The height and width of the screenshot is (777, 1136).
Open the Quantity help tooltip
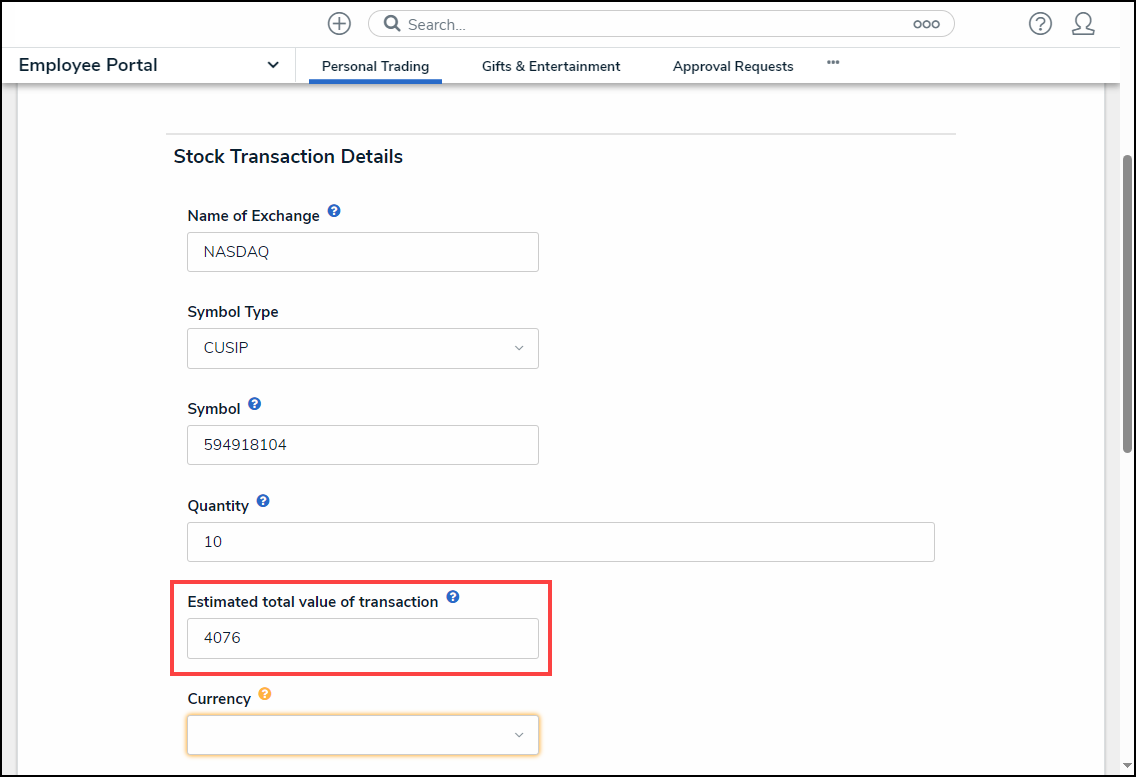263,500
